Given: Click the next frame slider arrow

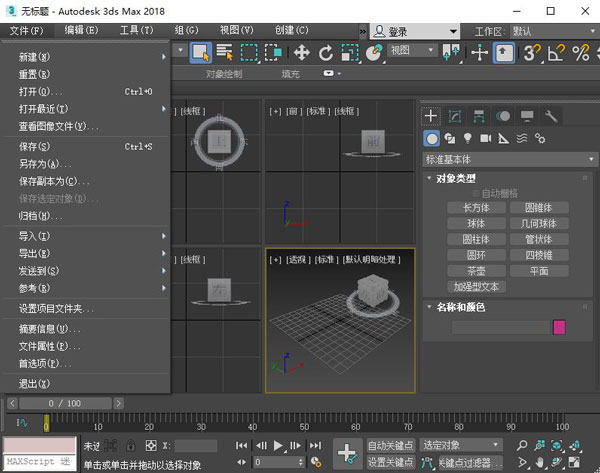Looking at the screenshot, I should click(119, 403).
